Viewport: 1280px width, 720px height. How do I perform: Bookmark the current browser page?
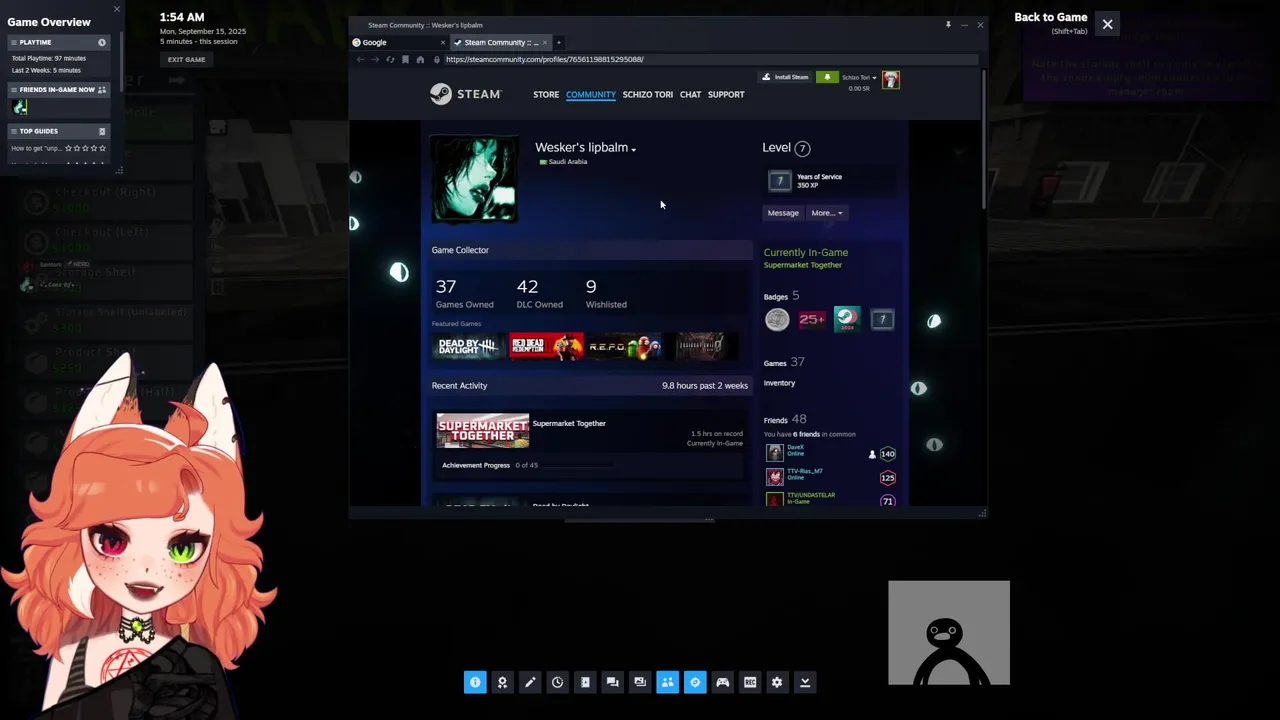coord(405,59)
